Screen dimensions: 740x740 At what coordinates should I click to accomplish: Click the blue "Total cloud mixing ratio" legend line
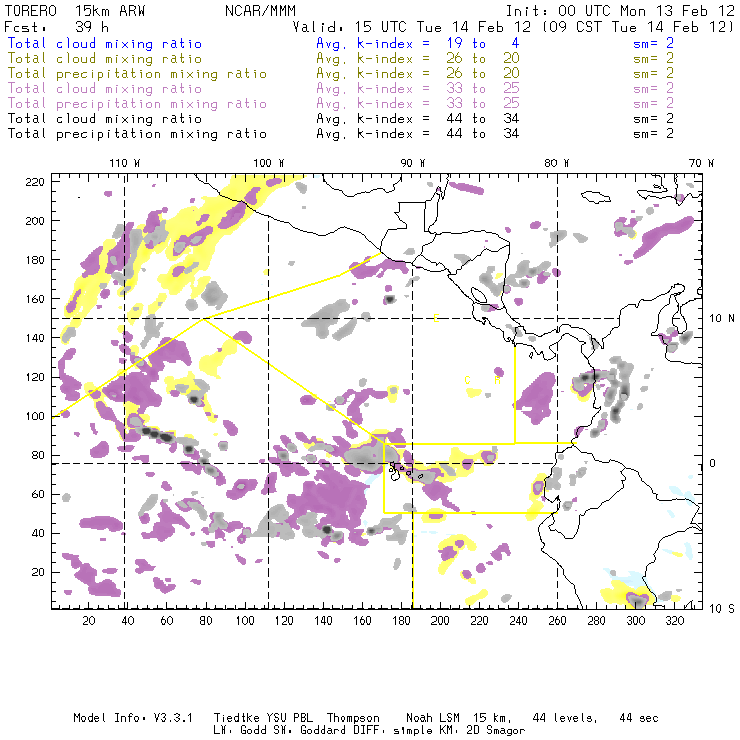(105, 44)
